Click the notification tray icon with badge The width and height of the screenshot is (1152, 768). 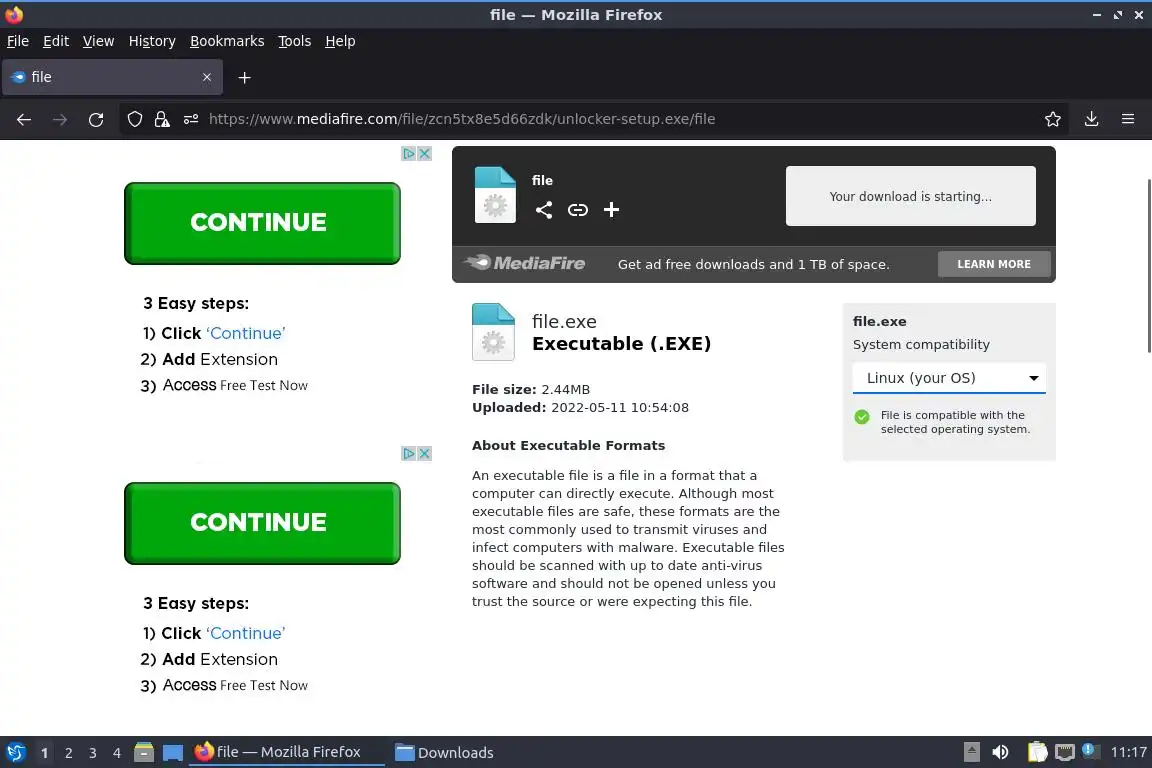[x=1091, y=751]
